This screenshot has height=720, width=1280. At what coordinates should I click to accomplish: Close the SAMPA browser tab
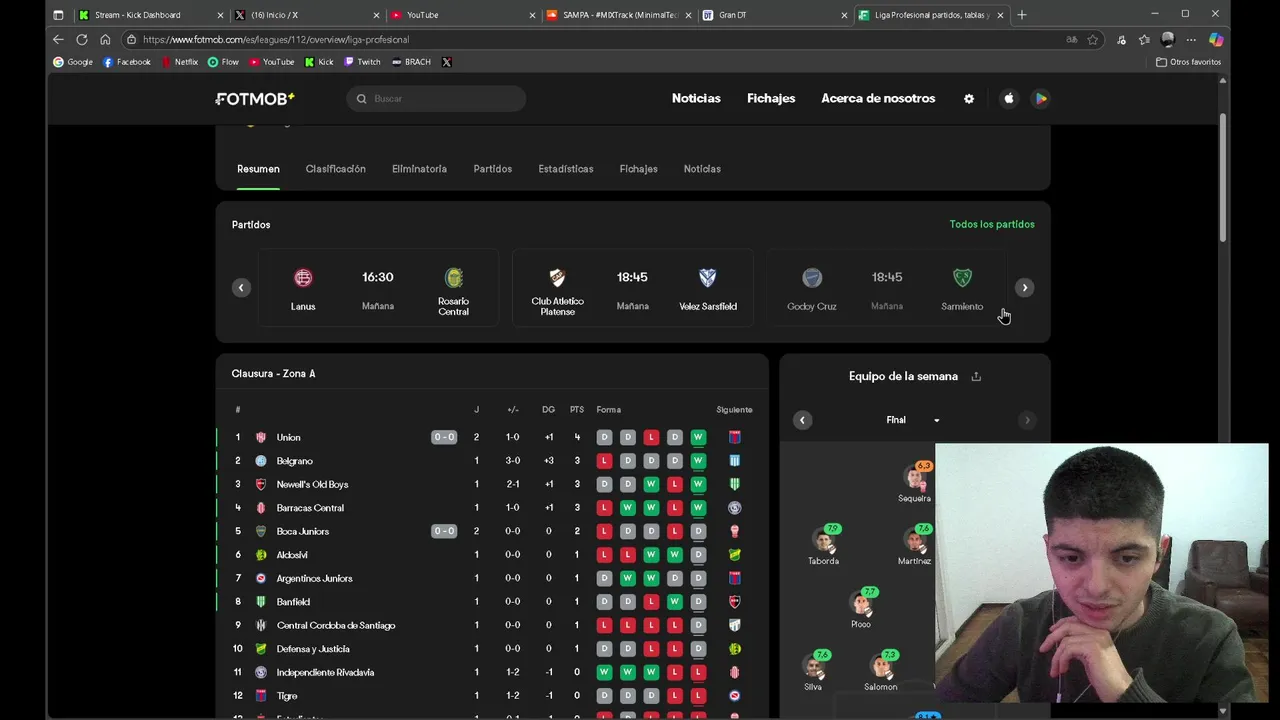(688, 15)
